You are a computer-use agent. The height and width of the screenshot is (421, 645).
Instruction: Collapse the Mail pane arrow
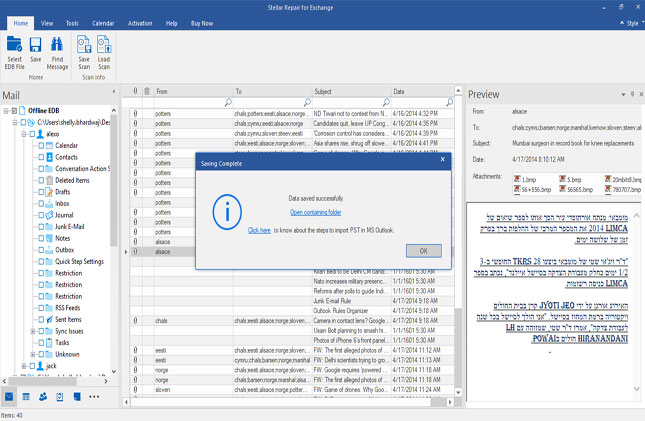pos(114,92)
